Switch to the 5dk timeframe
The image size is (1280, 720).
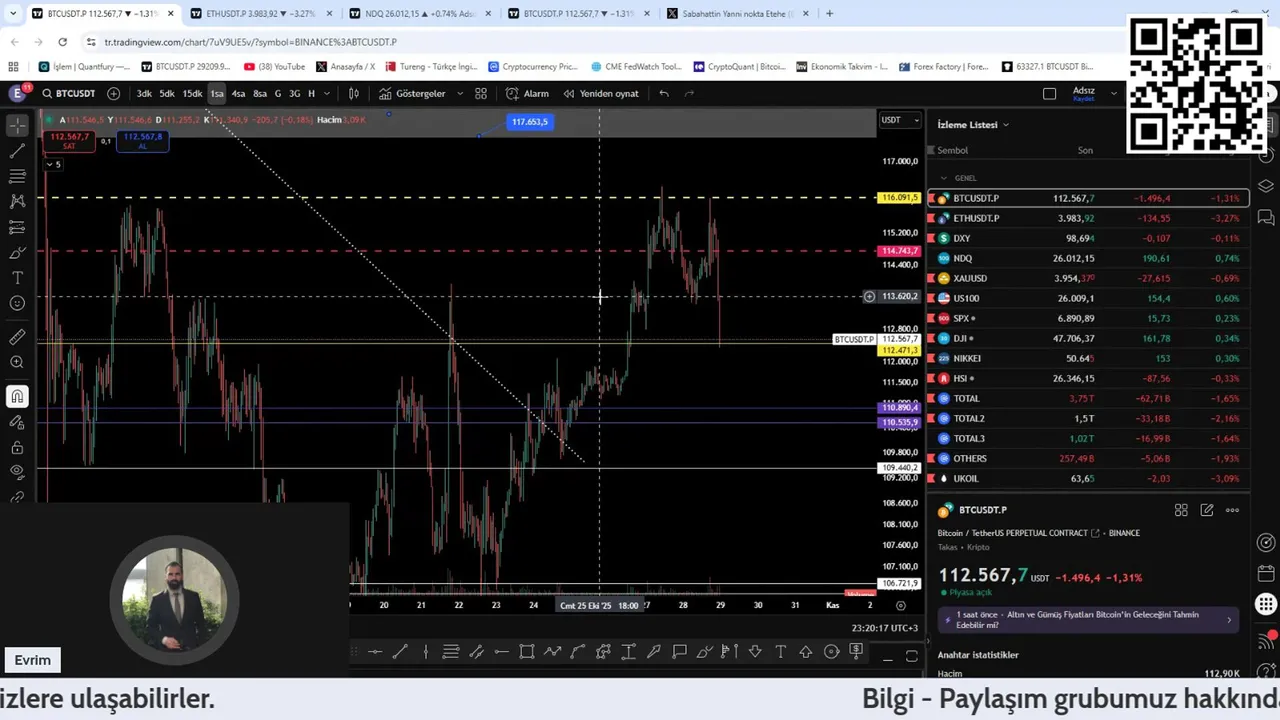coord(167,93)
